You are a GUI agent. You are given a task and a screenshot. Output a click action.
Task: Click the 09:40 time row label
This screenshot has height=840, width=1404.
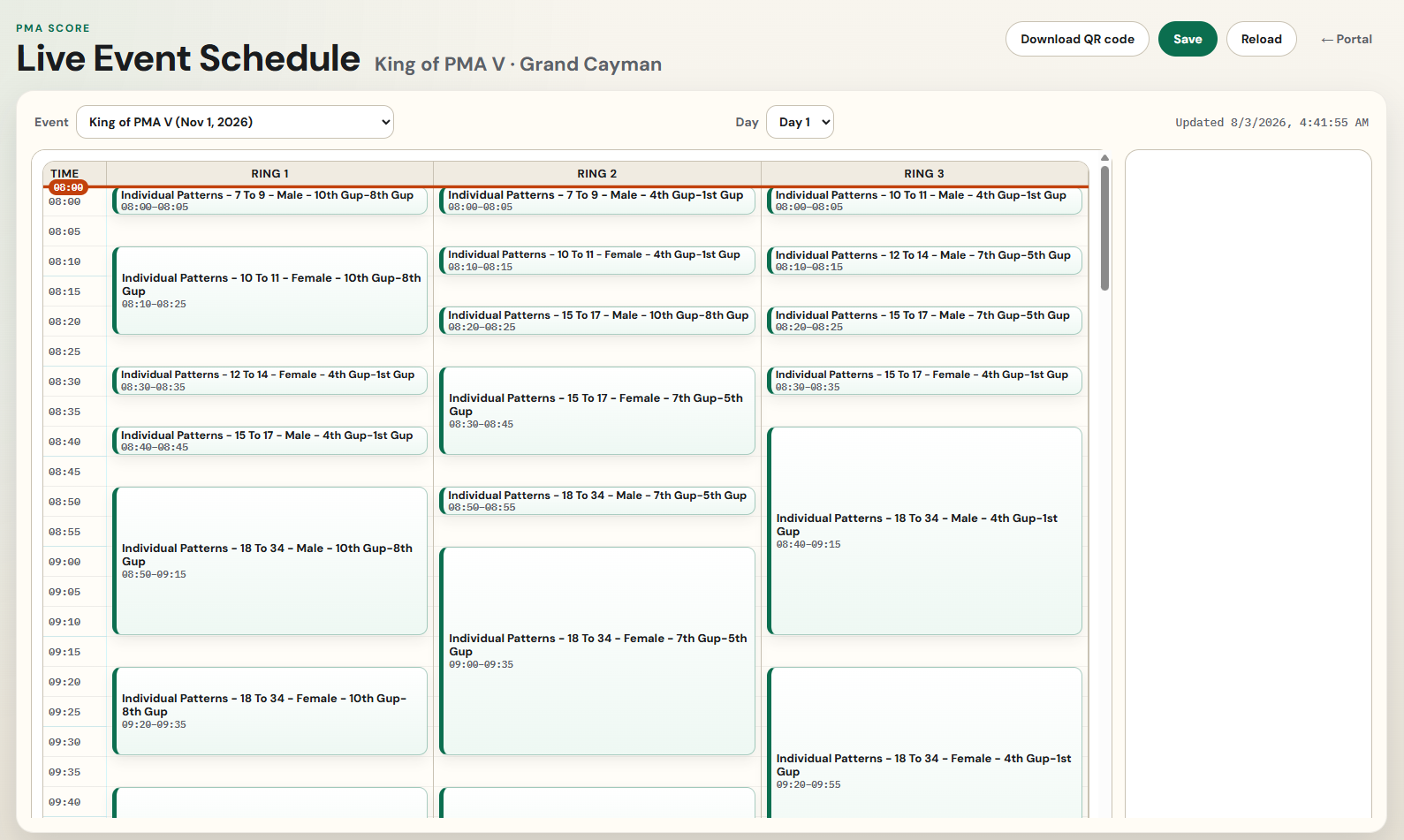point(65,802)
